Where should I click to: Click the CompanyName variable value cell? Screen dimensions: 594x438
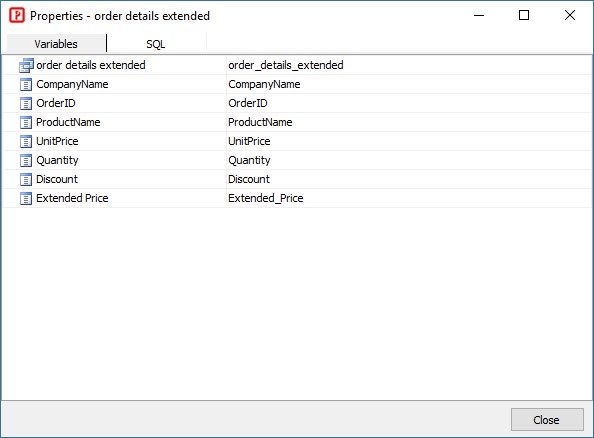tap(409, 84)
